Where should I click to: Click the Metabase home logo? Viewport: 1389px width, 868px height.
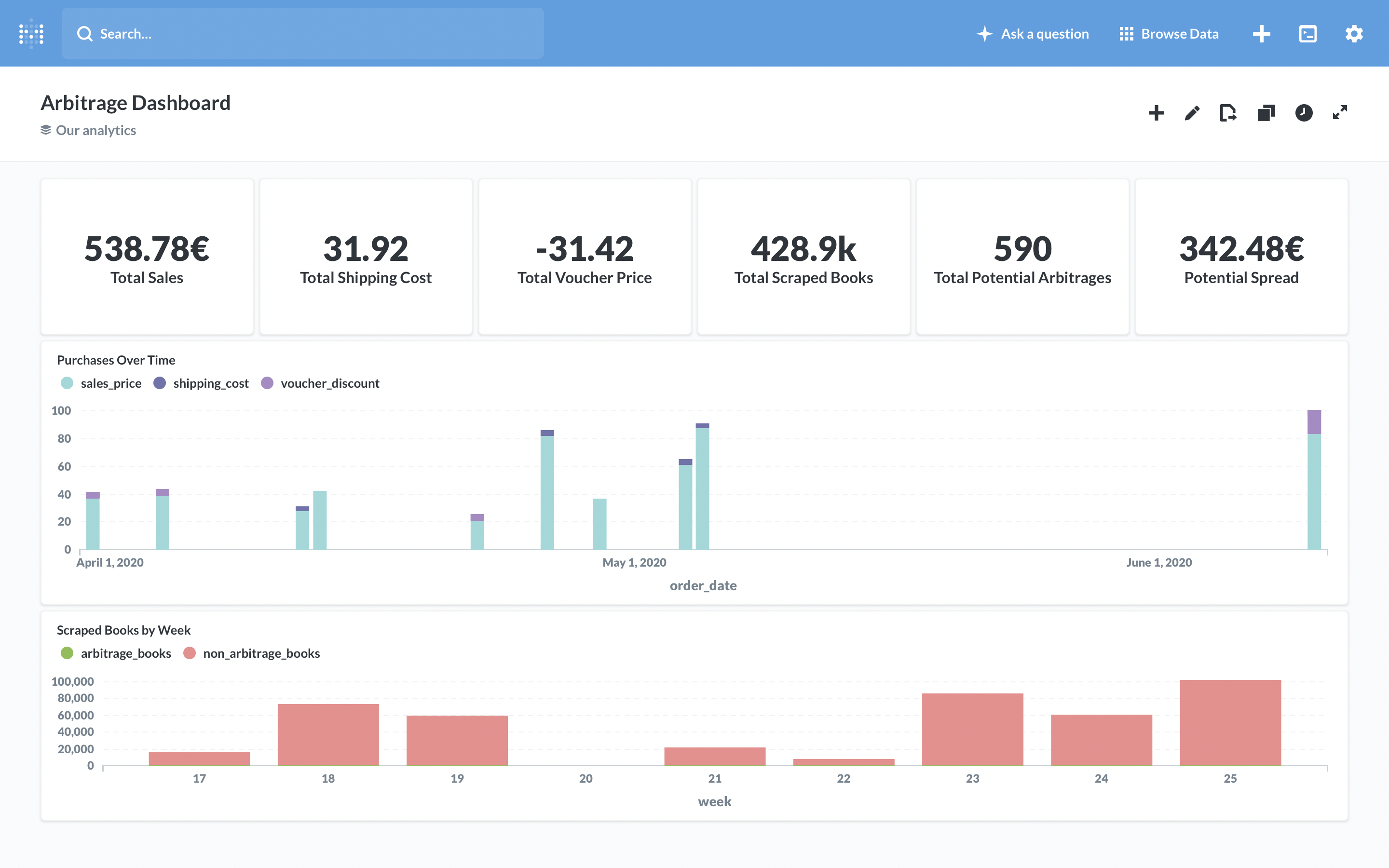31,33
